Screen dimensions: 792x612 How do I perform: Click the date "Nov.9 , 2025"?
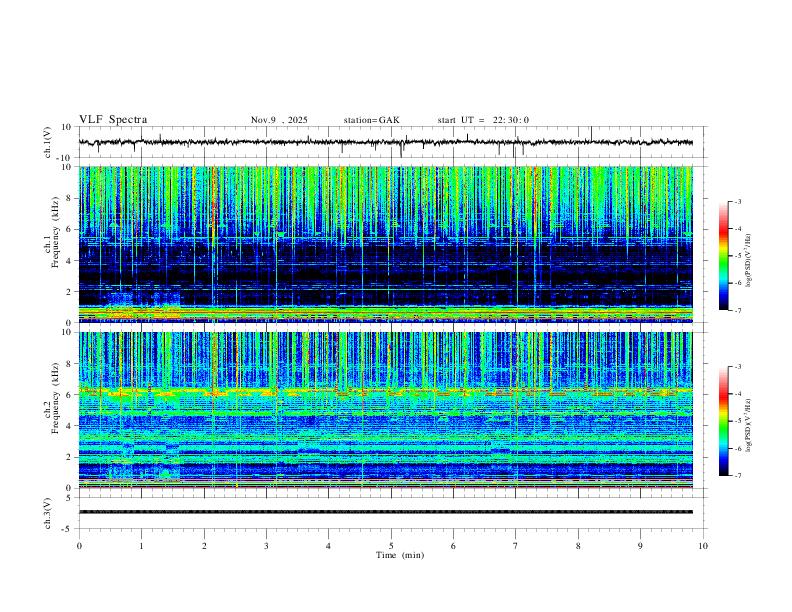(x=279, y=120)
